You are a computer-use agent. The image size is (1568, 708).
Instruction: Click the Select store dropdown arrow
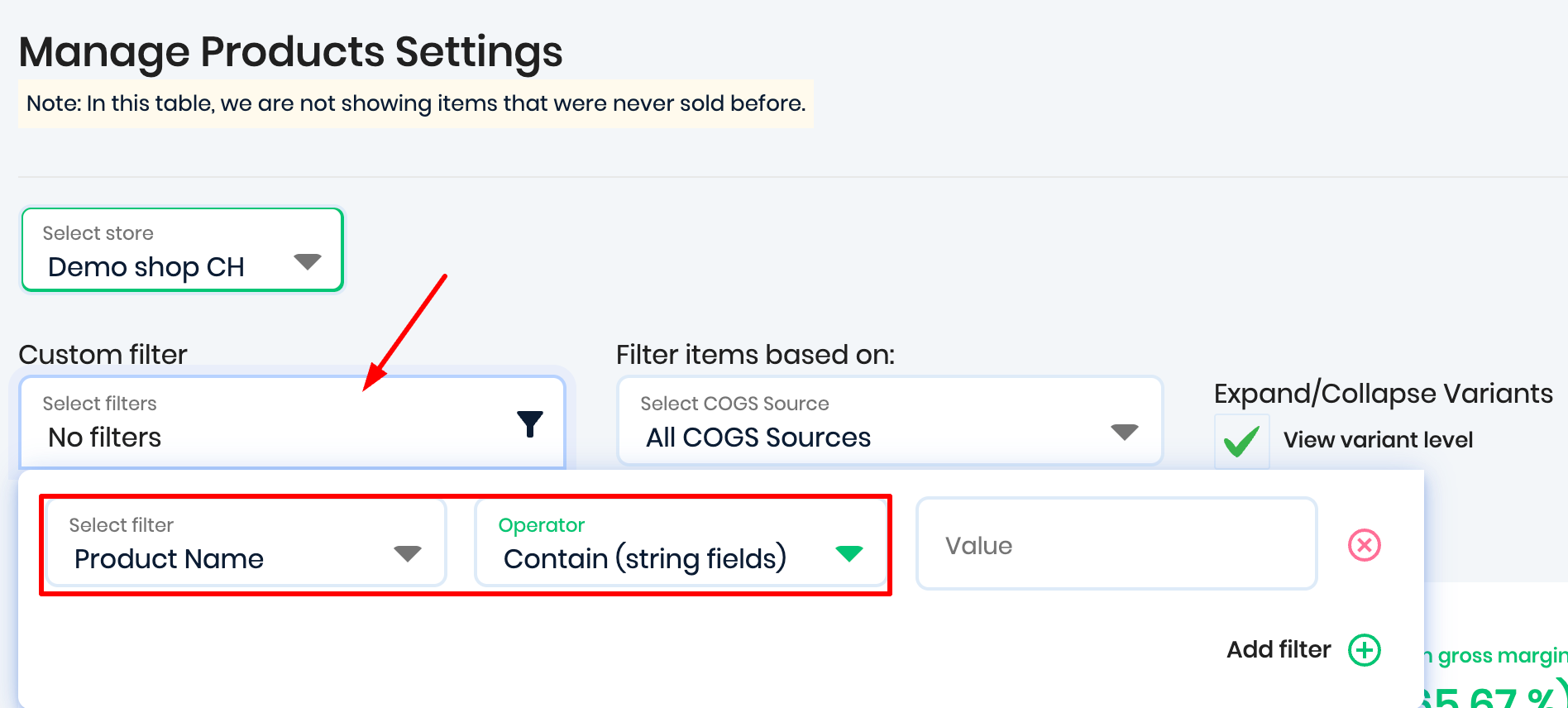308,262
